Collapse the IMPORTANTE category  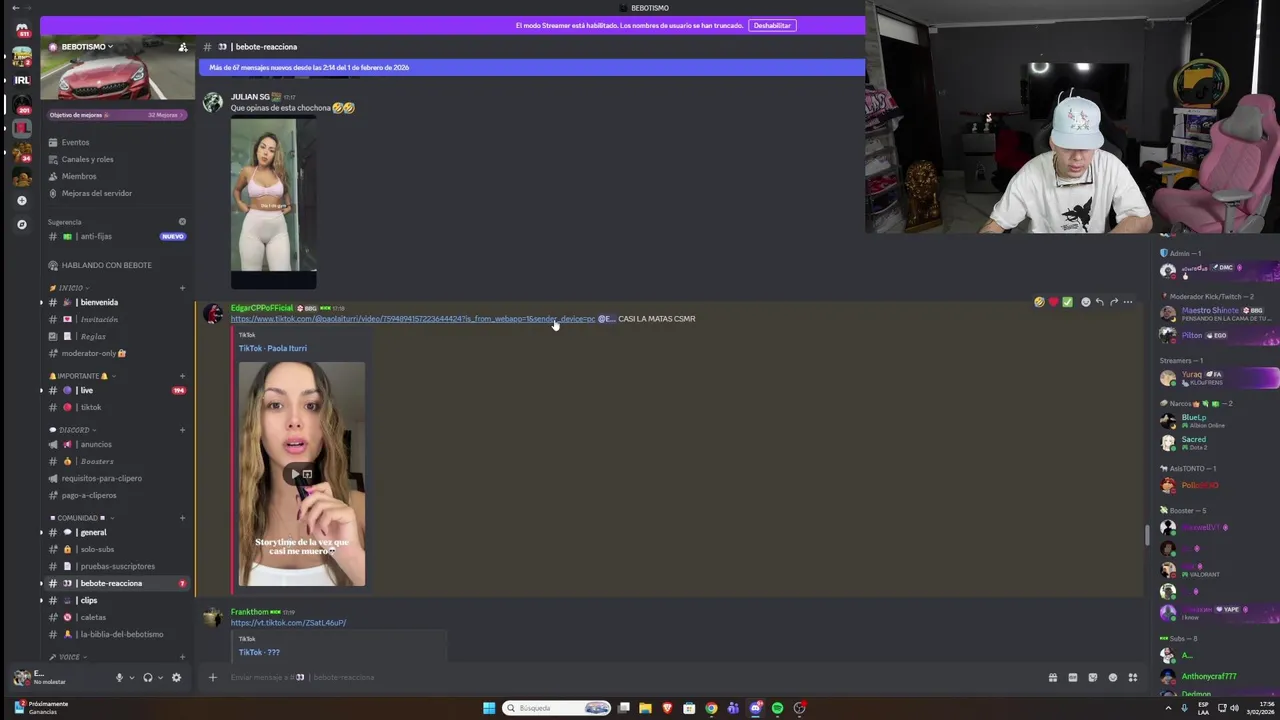coord(82,376)
